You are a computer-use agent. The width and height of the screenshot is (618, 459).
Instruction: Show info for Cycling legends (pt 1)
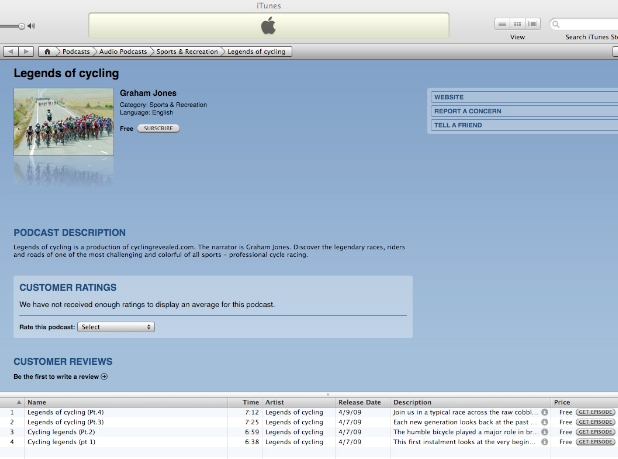[545, 442]
